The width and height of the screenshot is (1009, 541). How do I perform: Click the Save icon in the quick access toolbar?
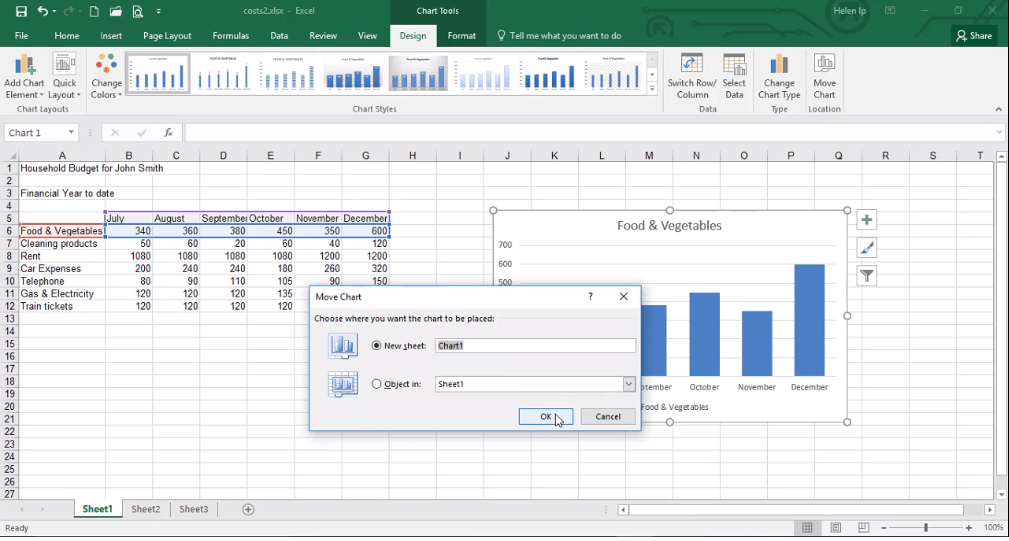tap(21, 11)
